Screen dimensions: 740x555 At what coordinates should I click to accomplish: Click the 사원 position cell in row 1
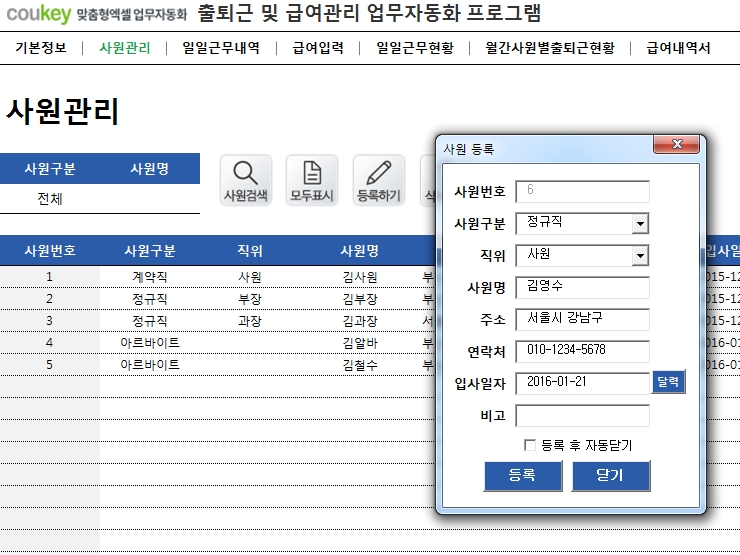(x=250, y=277)
